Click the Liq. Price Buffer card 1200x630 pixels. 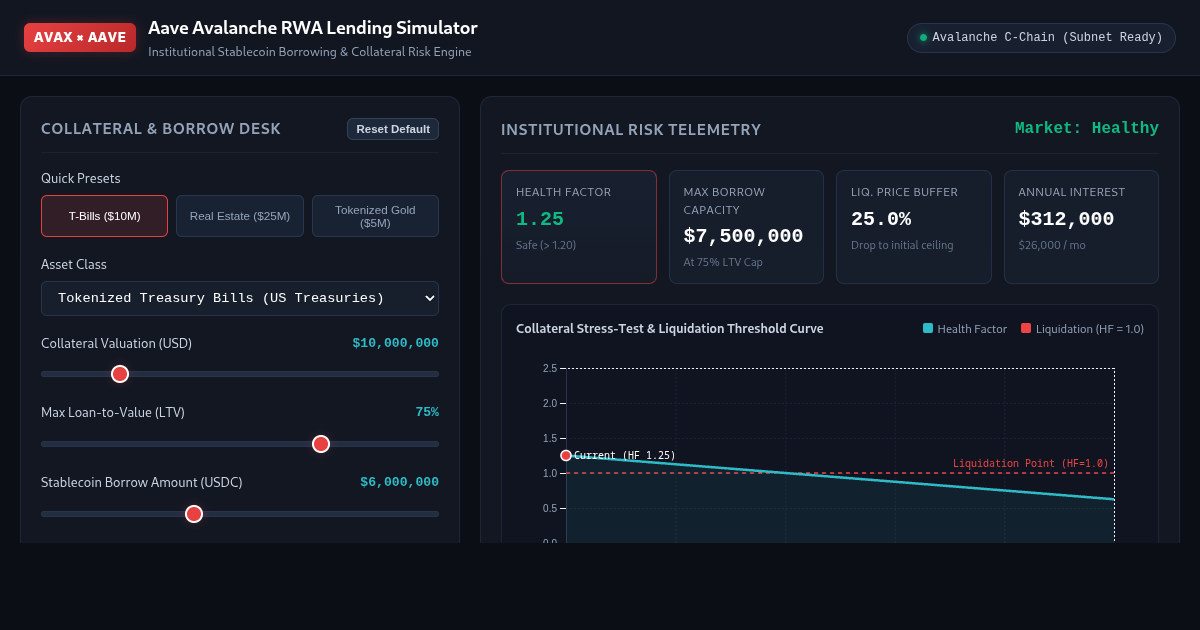pyautogui.click(x=914, y=227)
